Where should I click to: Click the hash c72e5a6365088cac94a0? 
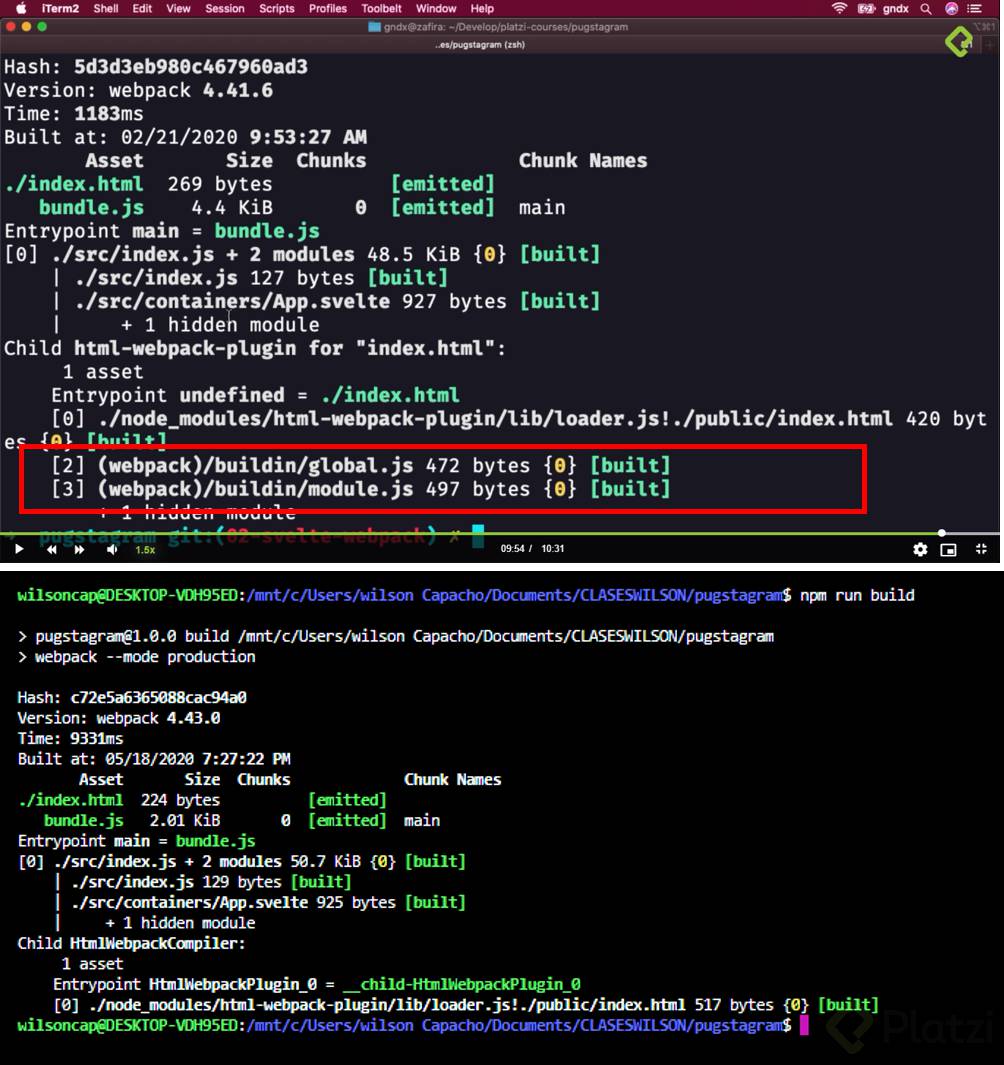click(x=158, y=698)
